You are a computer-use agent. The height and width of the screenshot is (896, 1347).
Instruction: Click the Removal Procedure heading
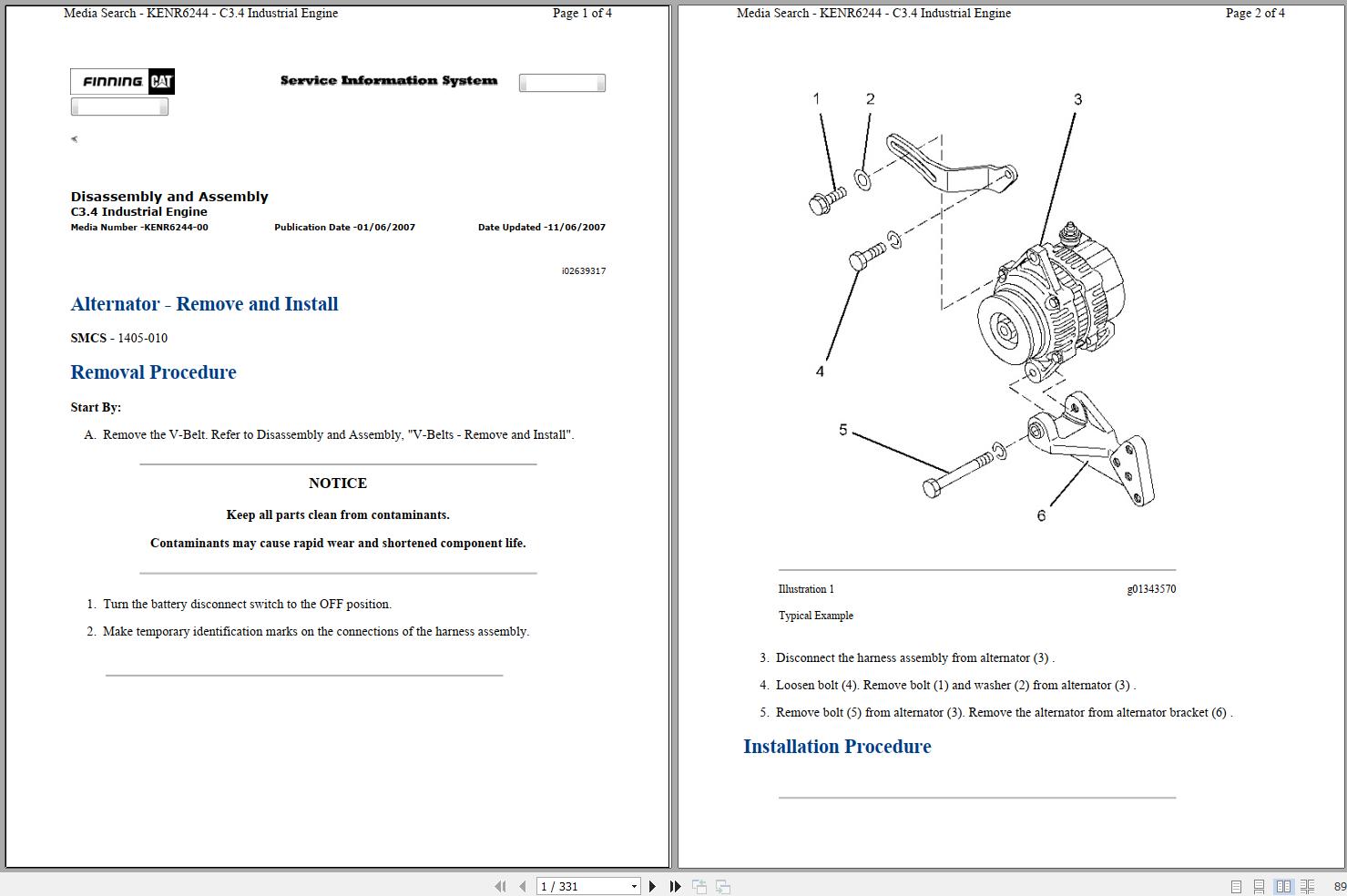tap(153, 372)
